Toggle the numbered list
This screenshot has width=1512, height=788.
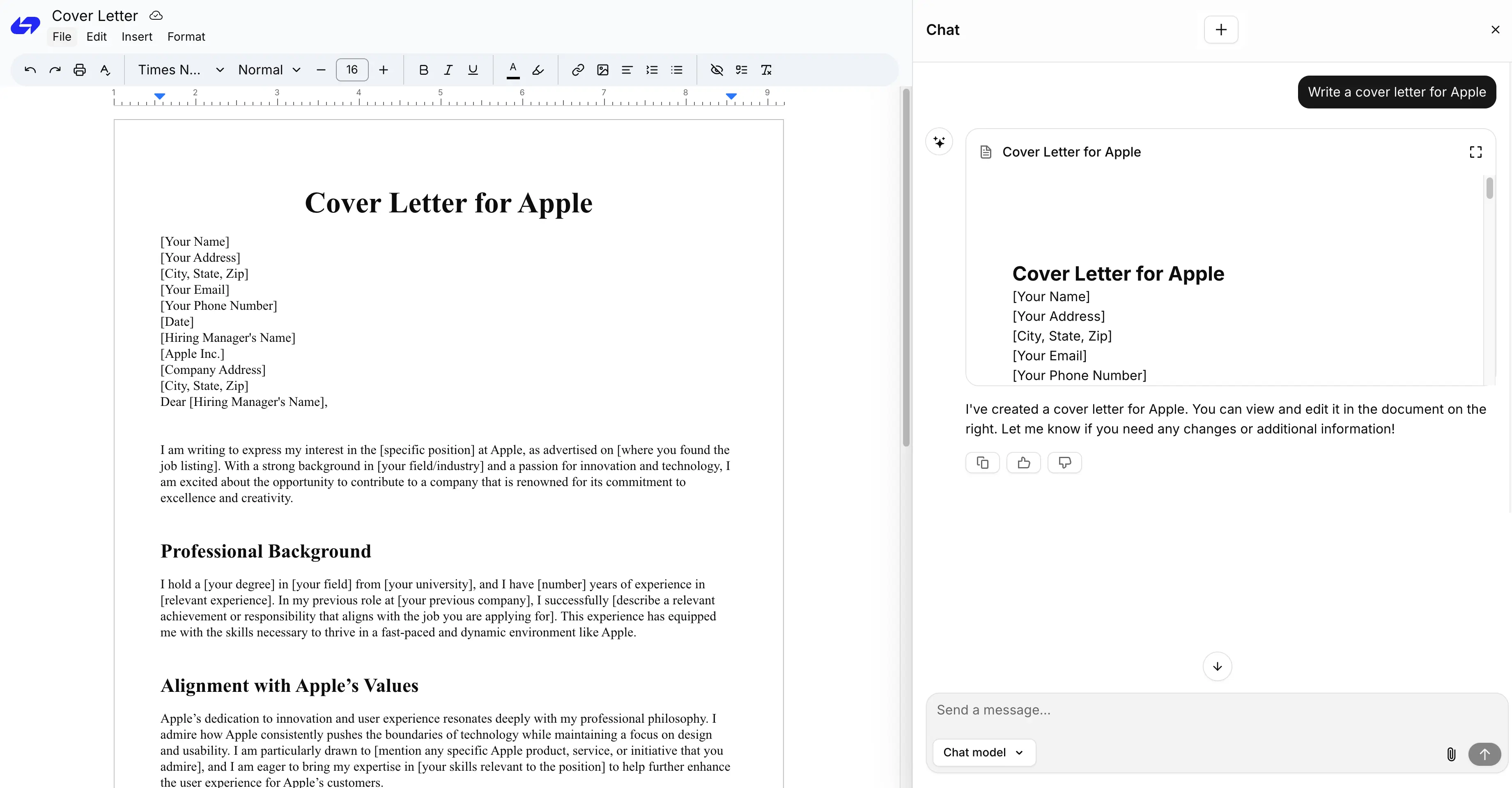(652, 70)
